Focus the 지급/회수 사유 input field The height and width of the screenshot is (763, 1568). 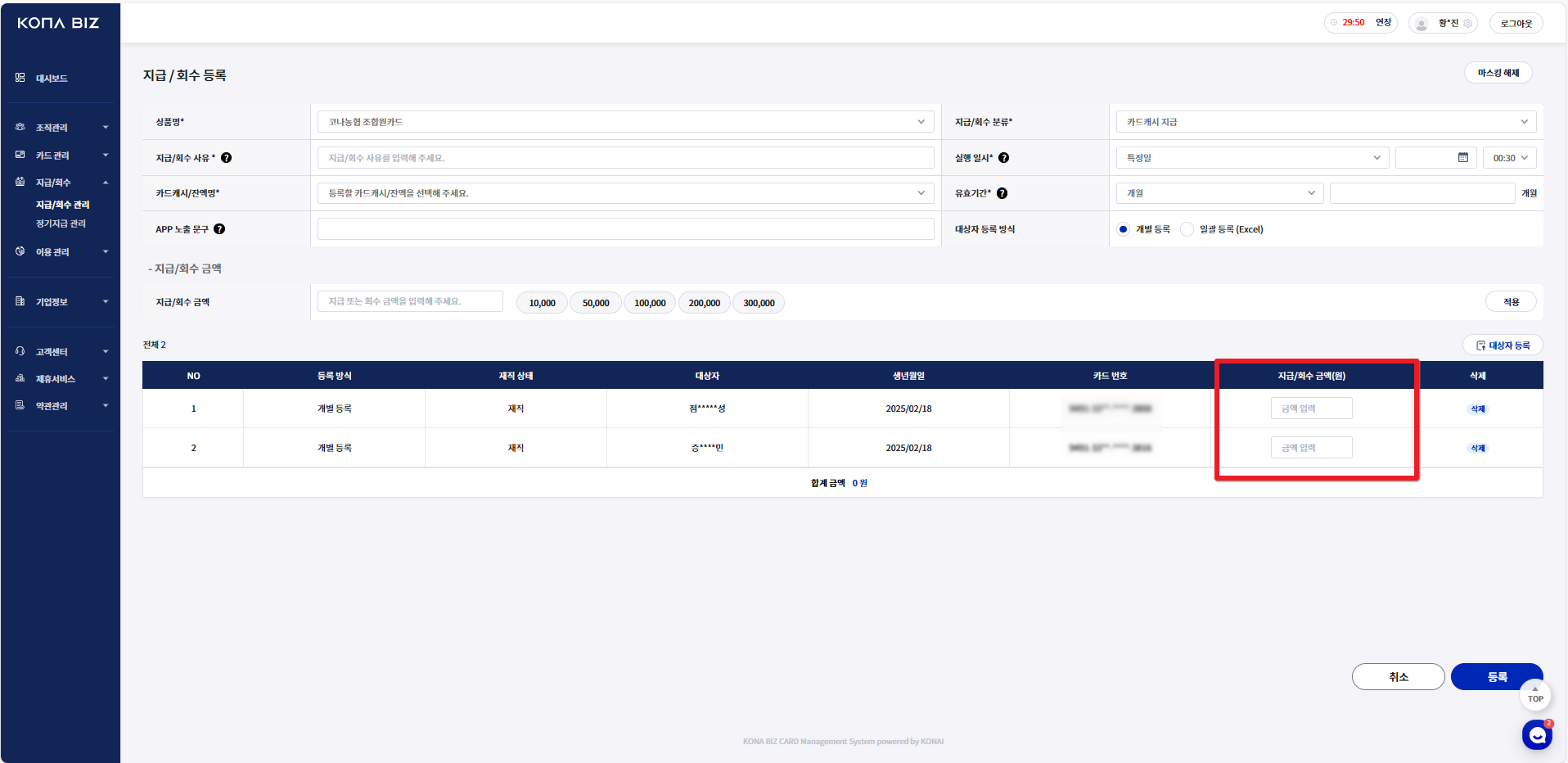tap(626, 158)
